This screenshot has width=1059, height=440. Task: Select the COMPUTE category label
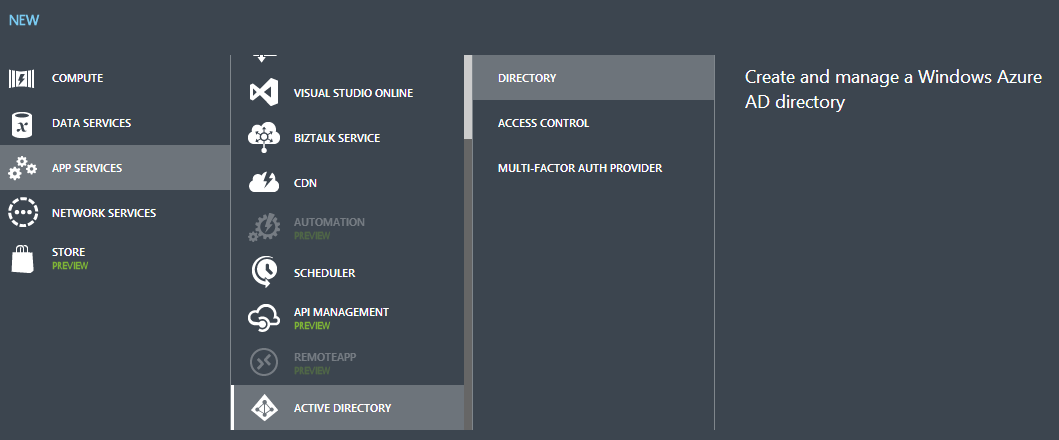pos(78,78)
